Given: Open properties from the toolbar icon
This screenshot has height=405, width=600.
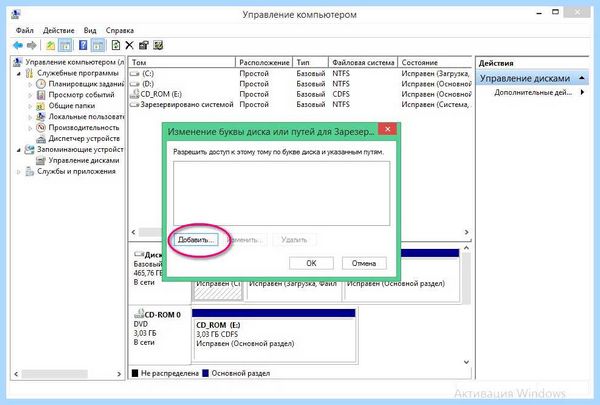Looking at the screenshot, I should (x=143, y=46).
